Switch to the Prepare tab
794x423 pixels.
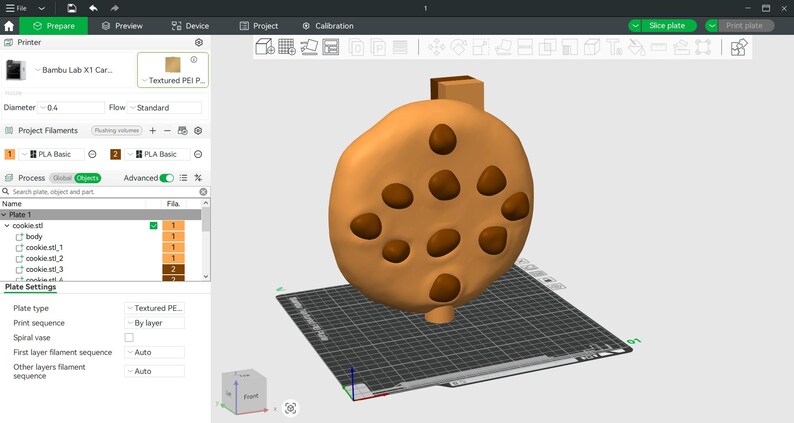[54, 26]
